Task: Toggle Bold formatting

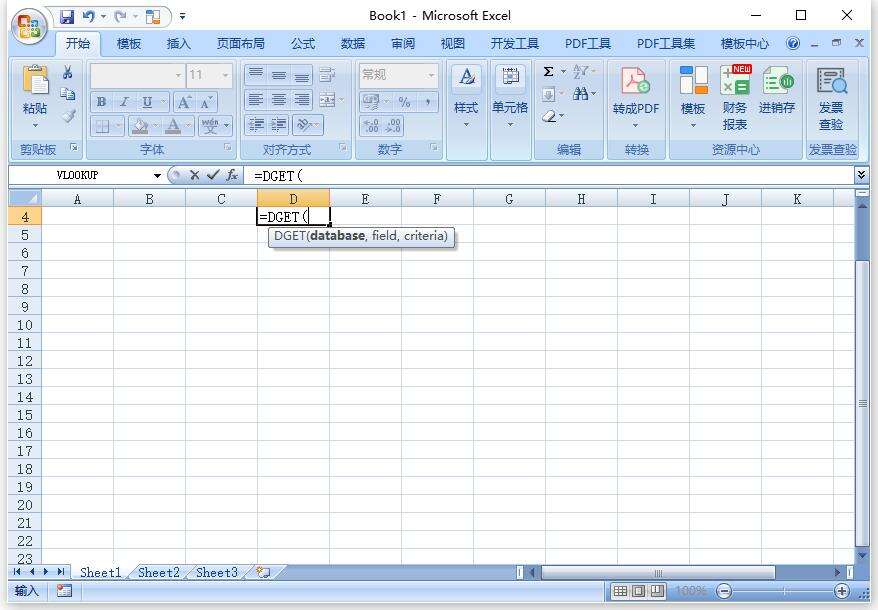Action: [101, 102]
